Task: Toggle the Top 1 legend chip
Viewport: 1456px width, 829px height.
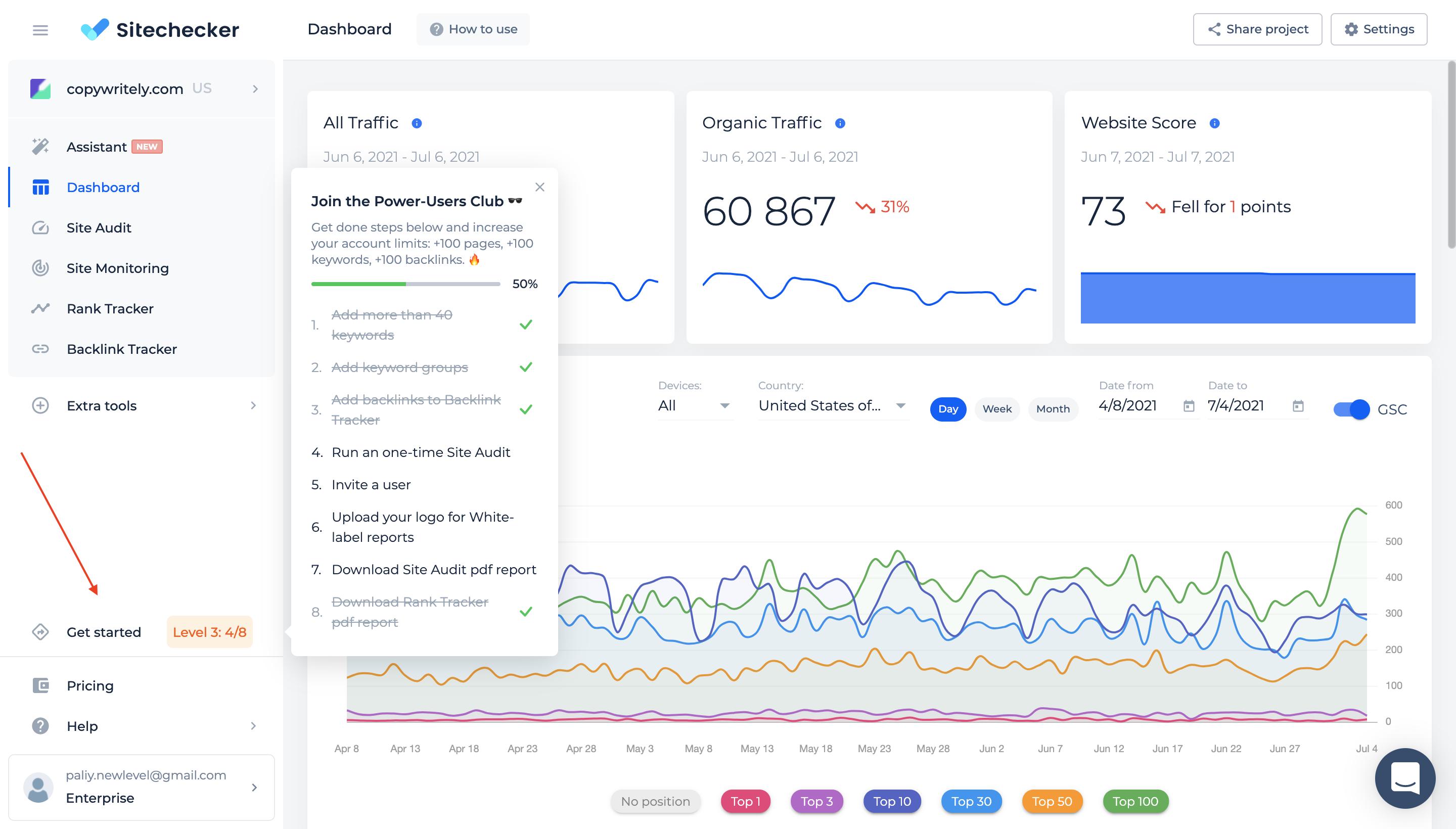Action: [745, 801]
